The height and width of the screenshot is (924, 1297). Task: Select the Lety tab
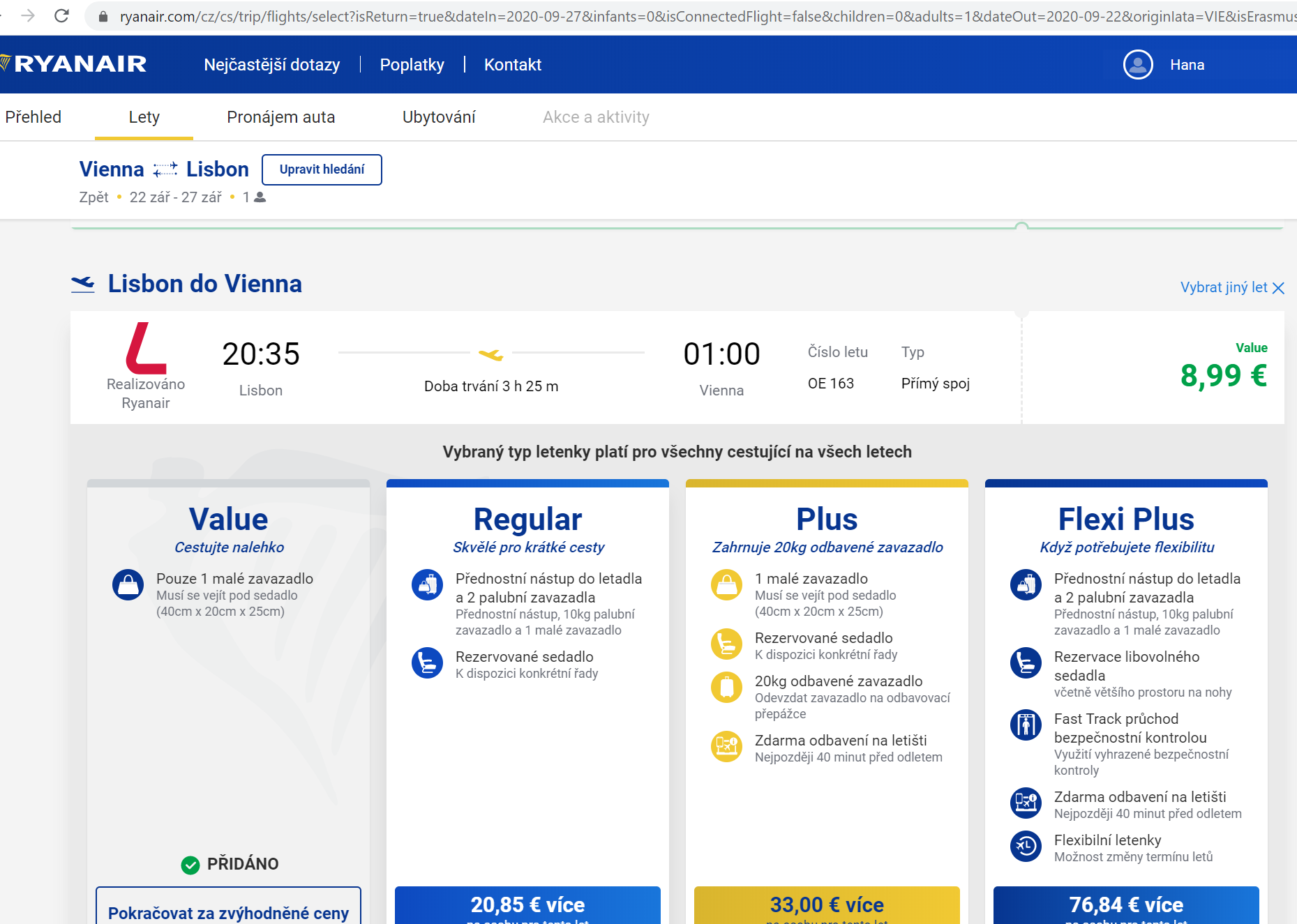[144, 117]
